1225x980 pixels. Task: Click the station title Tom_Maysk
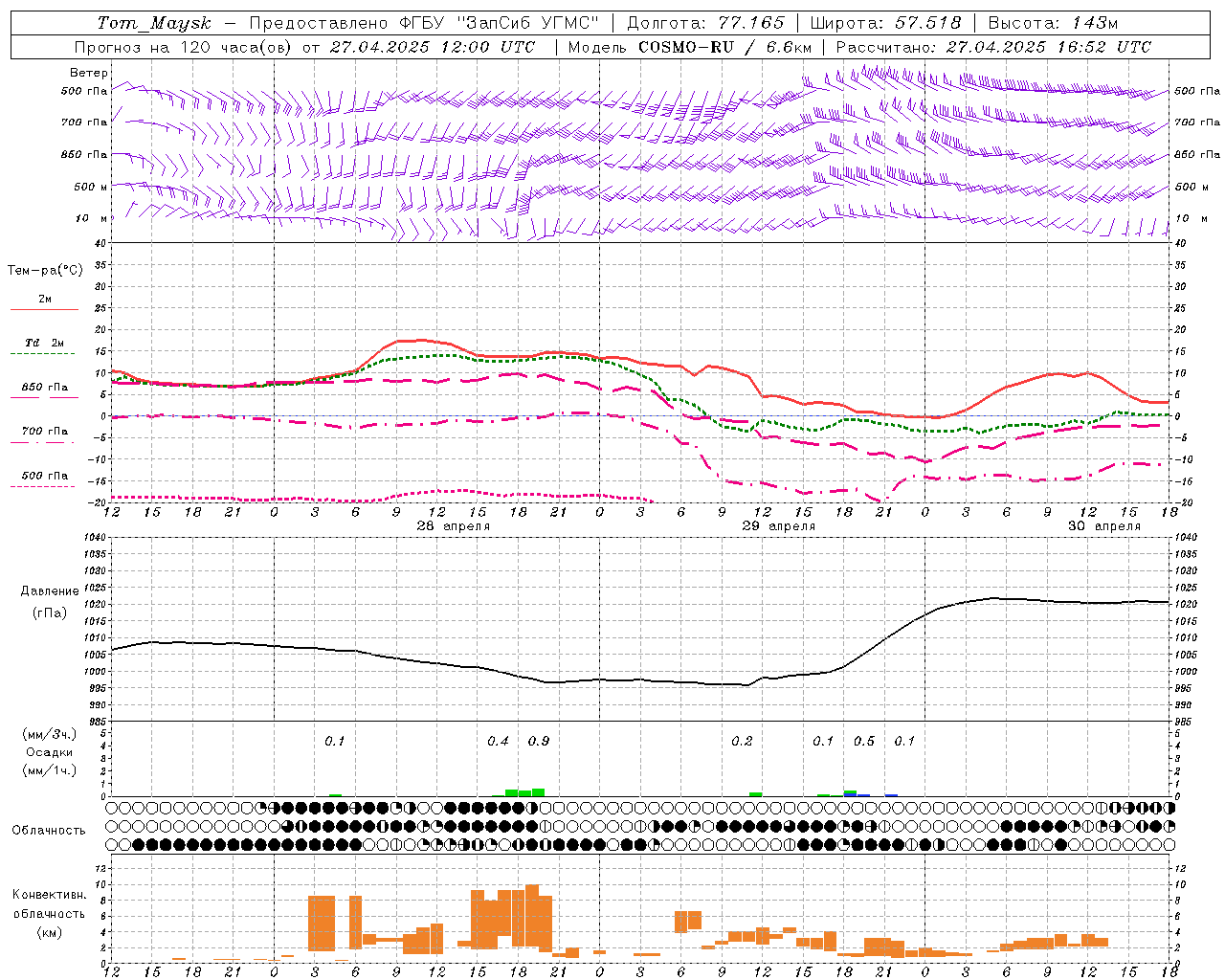point(153,23)
